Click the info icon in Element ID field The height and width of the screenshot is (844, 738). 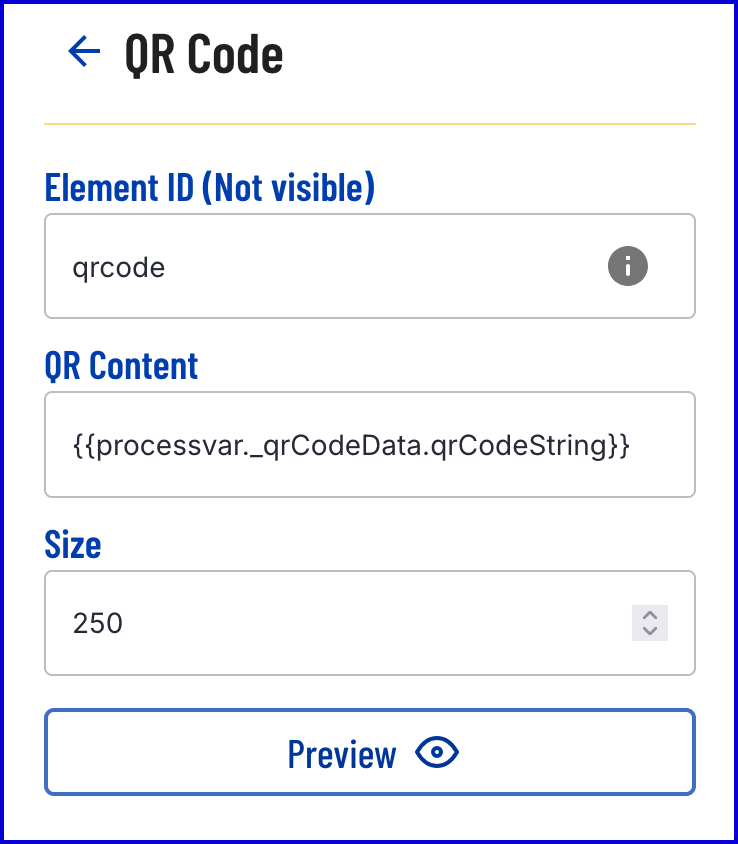pyautogui.click(x=628, y=266)
